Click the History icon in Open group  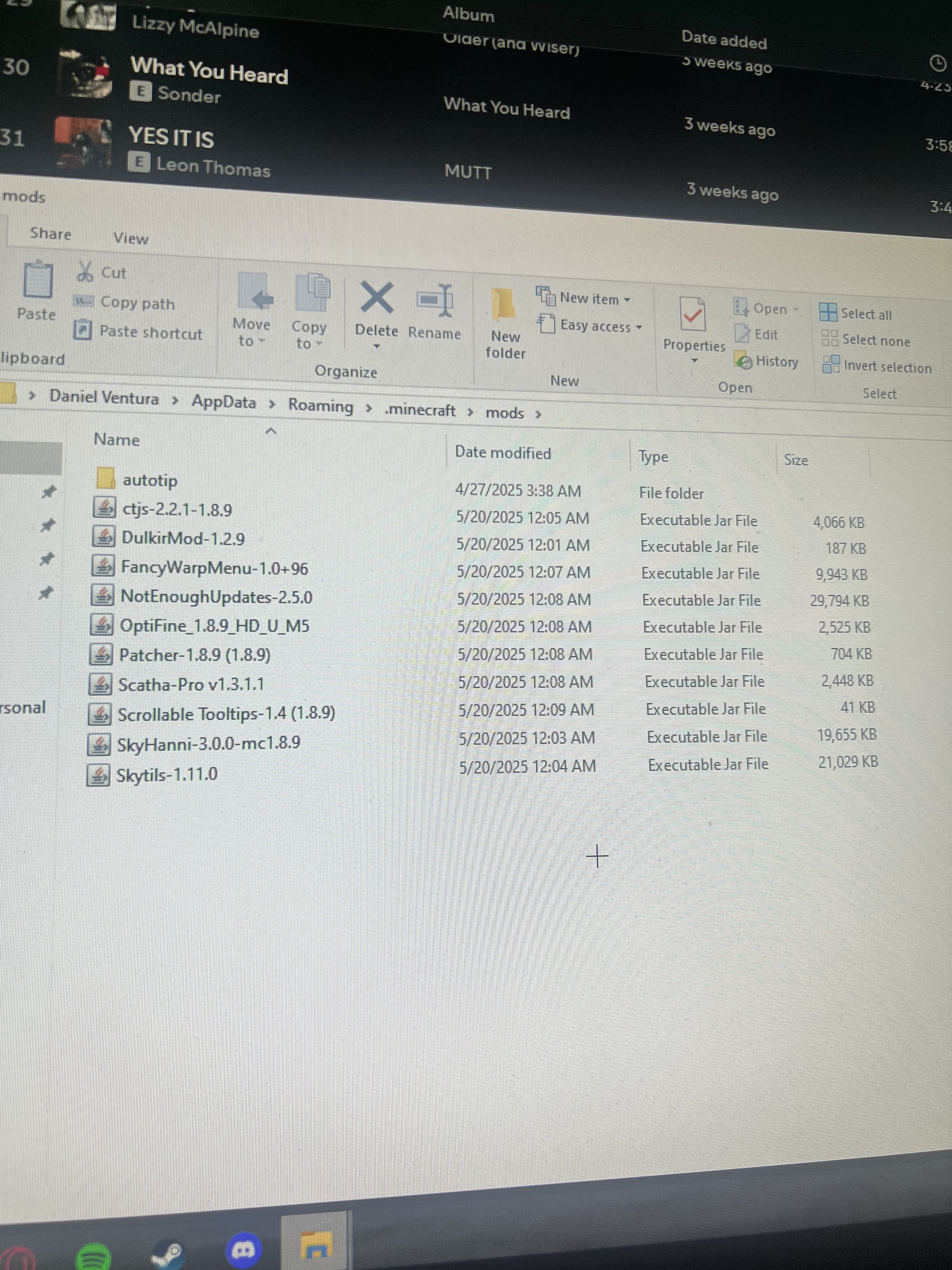point(743,360)
